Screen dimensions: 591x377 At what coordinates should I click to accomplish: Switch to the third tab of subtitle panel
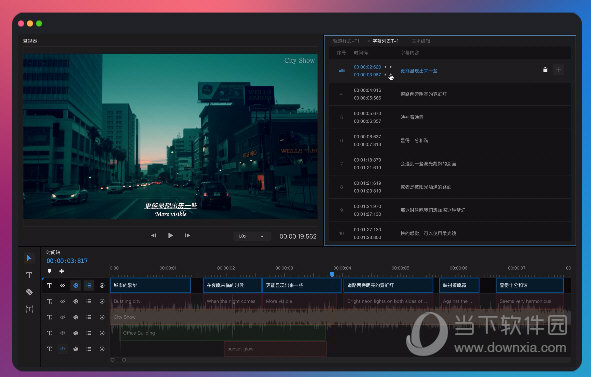421,41
